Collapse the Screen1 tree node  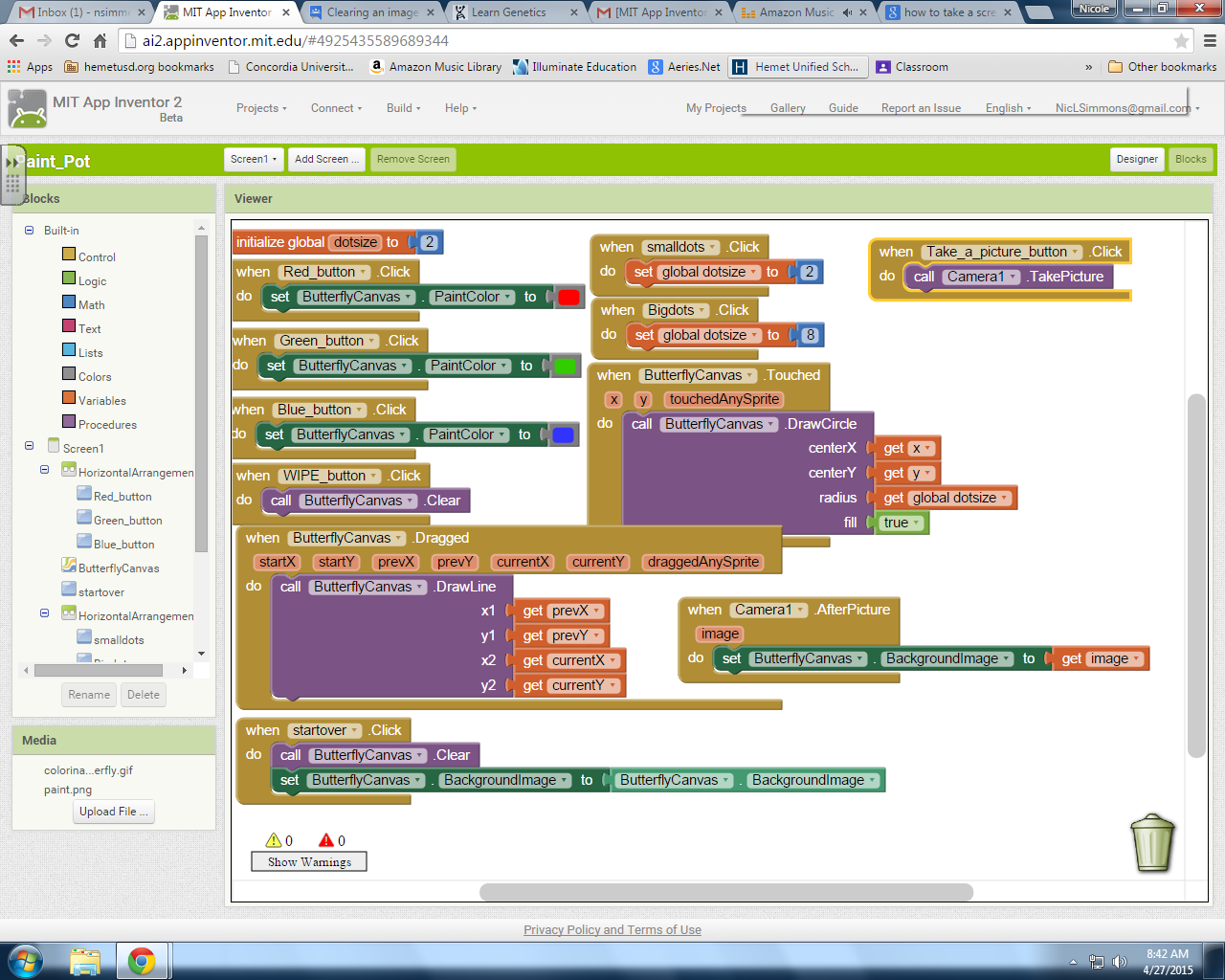(29, 446)
